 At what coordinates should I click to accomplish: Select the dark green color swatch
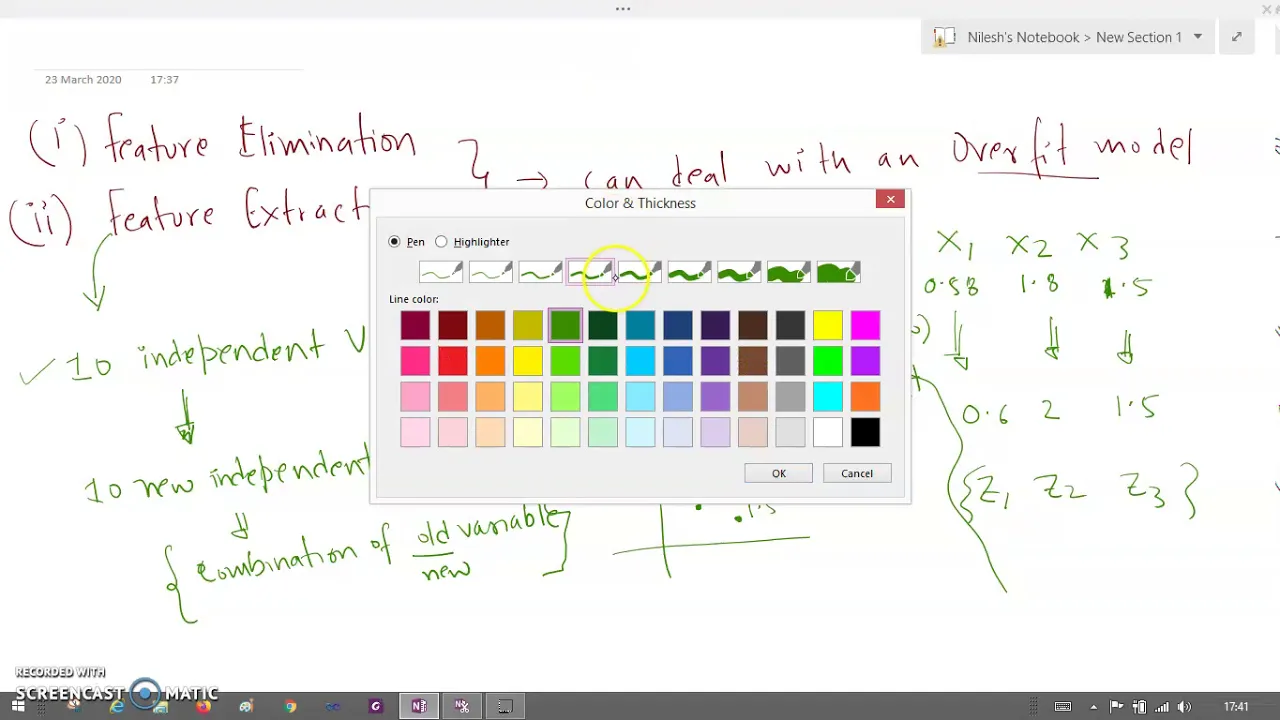(602, 325)
